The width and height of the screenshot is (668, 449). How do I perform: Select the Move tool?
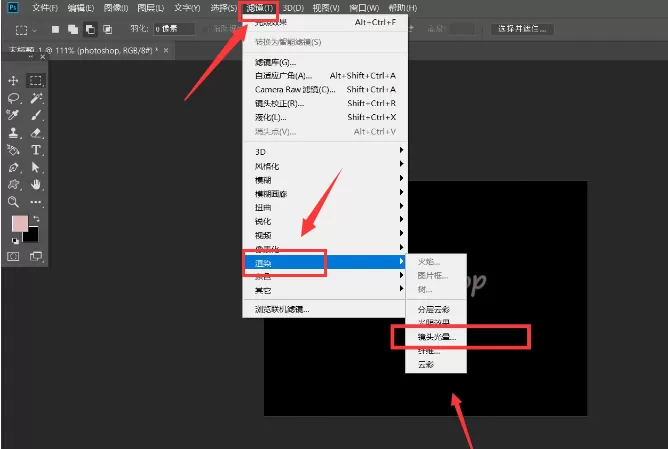[x=13, y=81]
